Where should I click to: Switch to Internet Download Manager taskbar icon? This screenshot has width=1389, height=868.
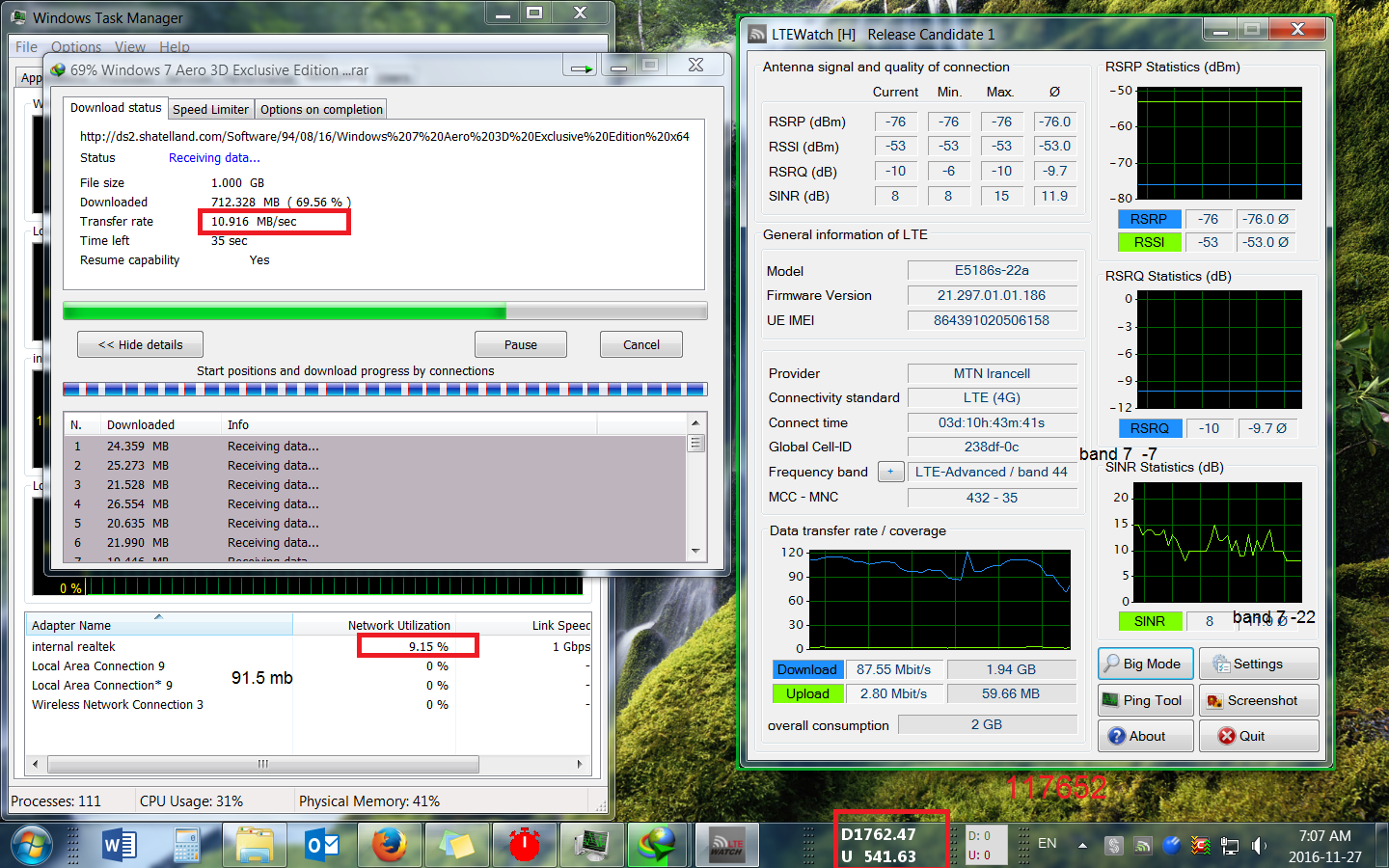tap(659, 846)
